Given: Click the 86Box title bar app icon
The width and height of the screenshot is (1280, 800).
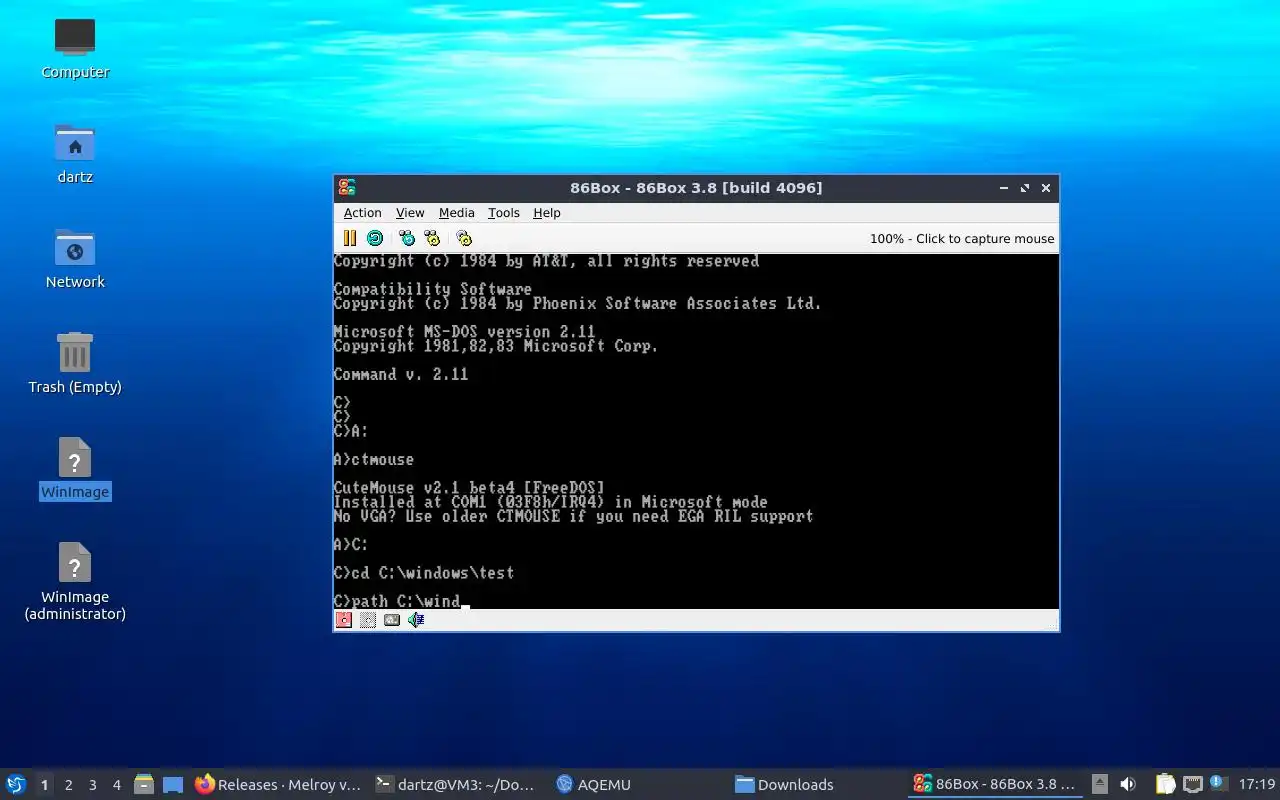Looking at the screenshot, I should pyautogui.click(x=347, y=188).
